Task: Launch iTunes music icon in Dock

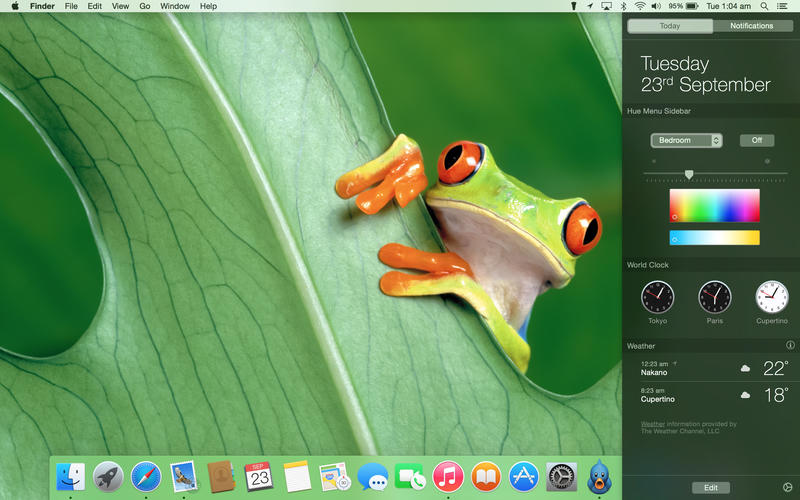Action: 448,476
